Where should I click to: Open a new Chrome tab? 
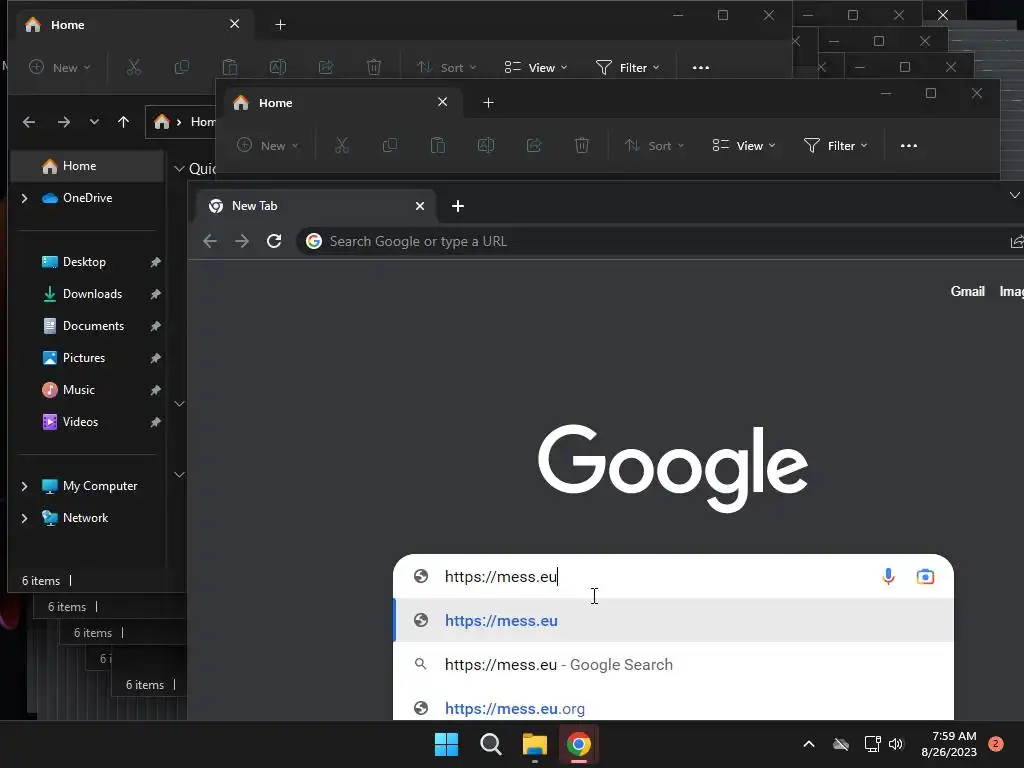(x=458, y=206)
